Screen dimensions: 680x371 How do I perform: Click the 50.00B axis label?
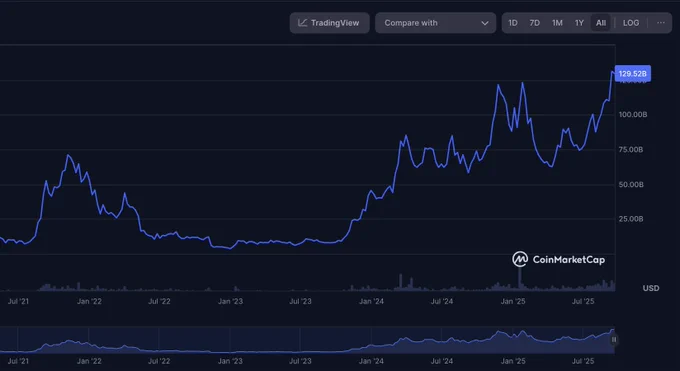coord(631,185)
